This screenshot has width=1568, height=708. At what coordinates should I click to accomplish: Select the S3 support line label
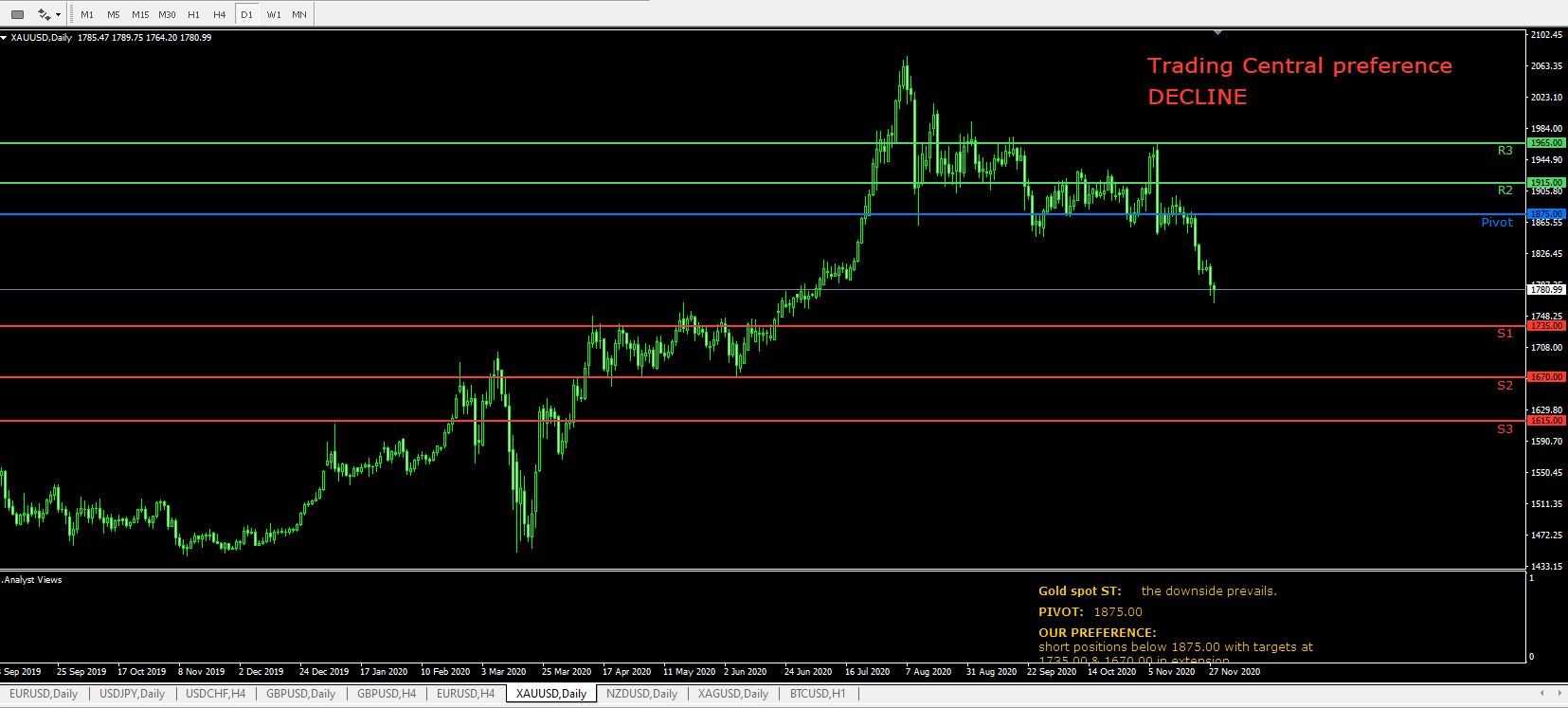coord(1505,429)
